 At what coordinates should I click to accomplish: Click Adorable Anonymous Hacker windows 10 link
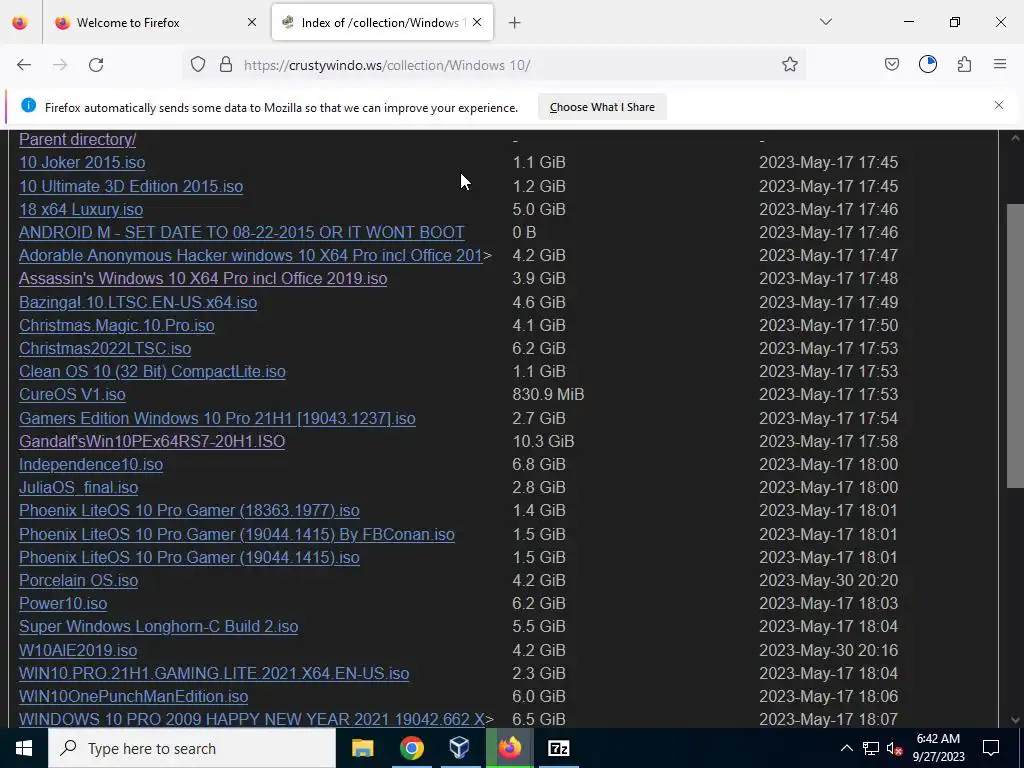coord(251,255)
